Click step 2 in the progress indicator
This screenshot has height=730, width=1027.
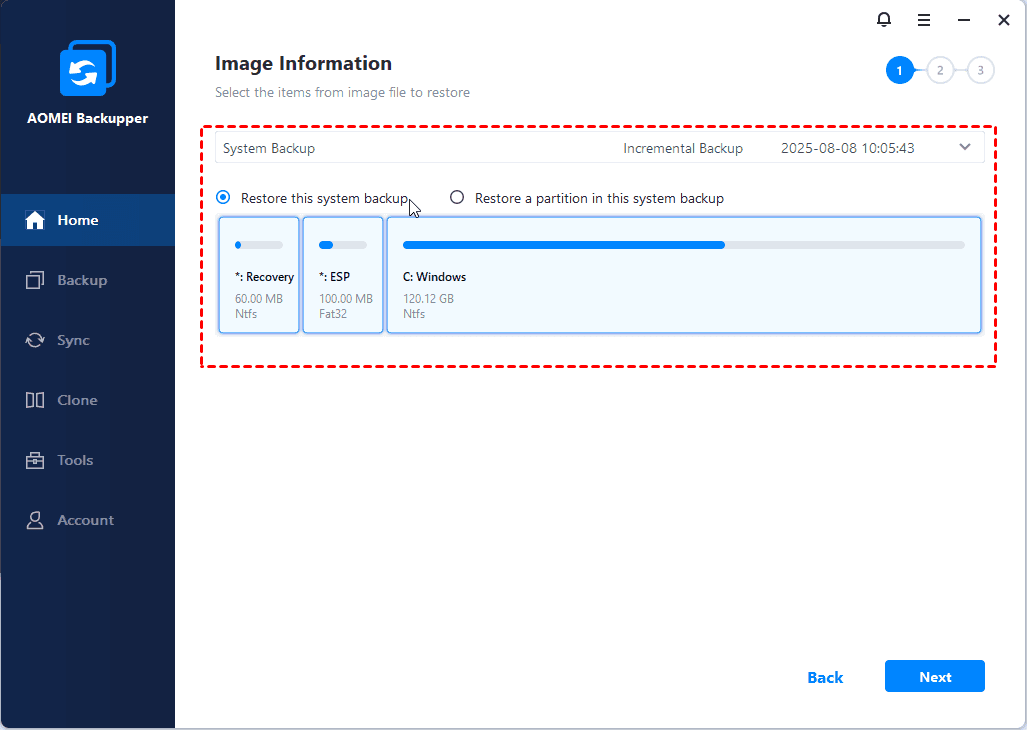pos(939,70)
